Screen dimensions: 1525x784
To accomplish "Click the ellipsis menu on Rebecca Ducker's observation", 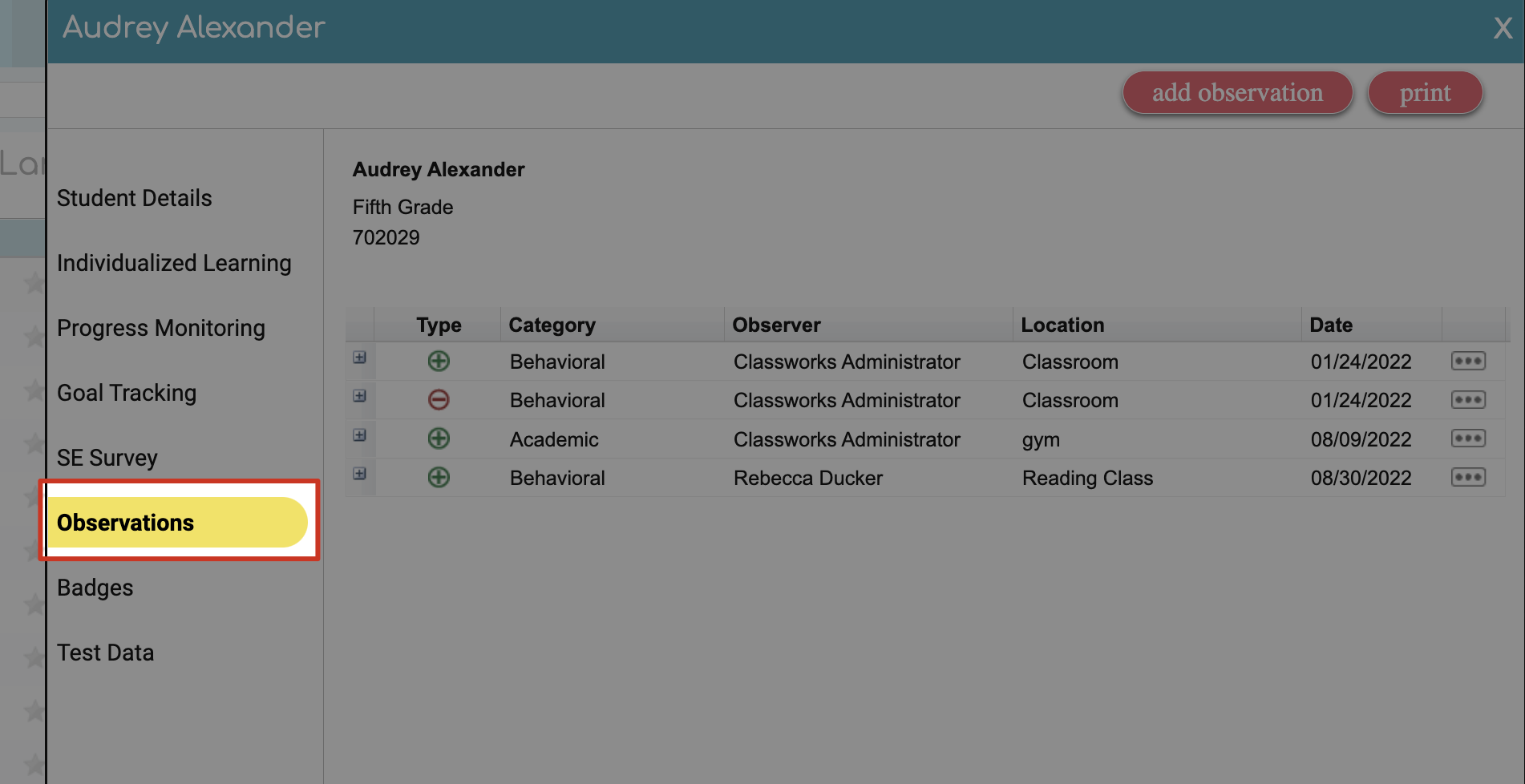I will tap(1468, 477).
